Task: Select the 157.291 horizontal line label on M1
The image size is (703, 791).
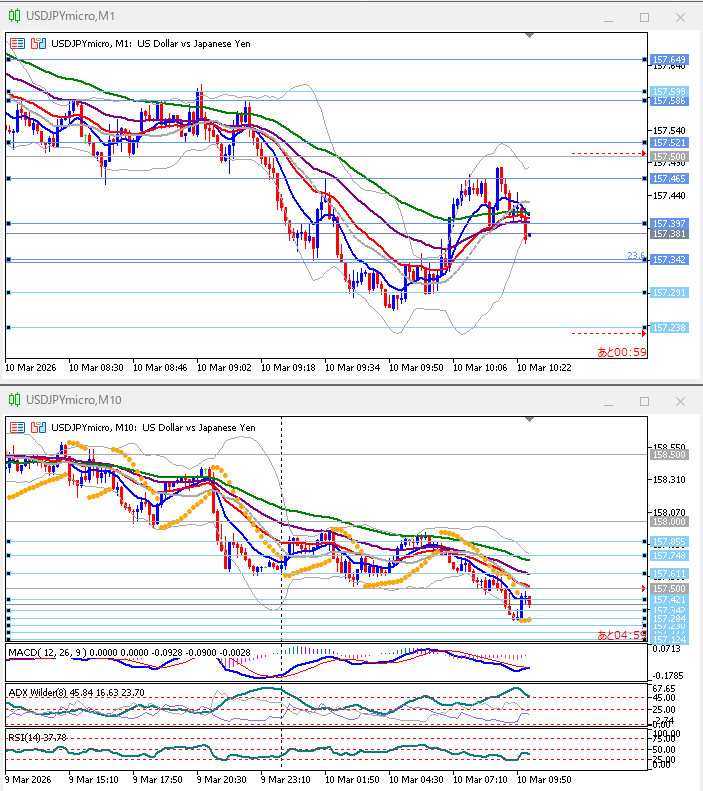Action: pos(667,292)
